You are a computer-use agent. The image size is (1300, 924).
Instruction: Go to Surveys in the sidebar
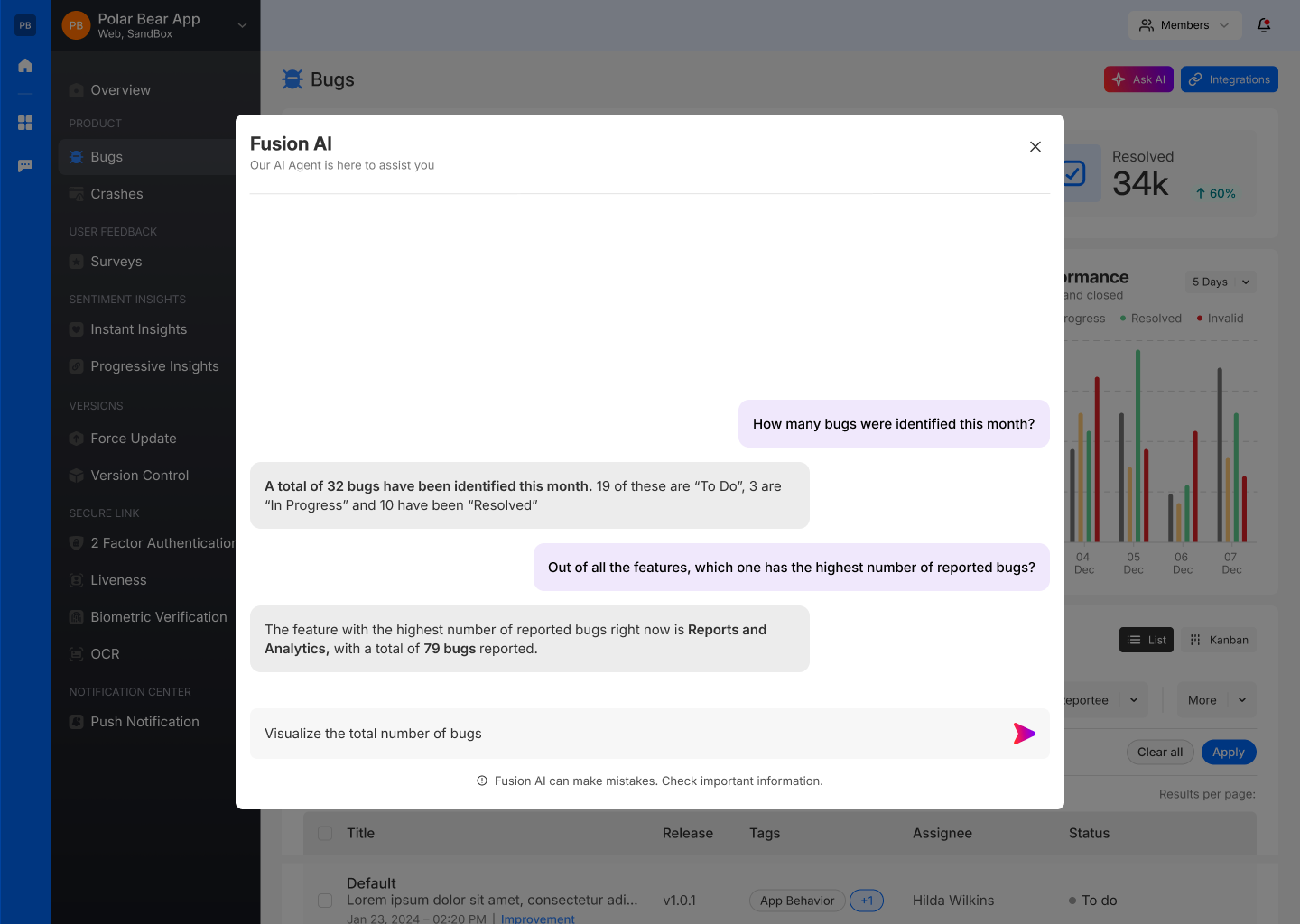(116, 262)
